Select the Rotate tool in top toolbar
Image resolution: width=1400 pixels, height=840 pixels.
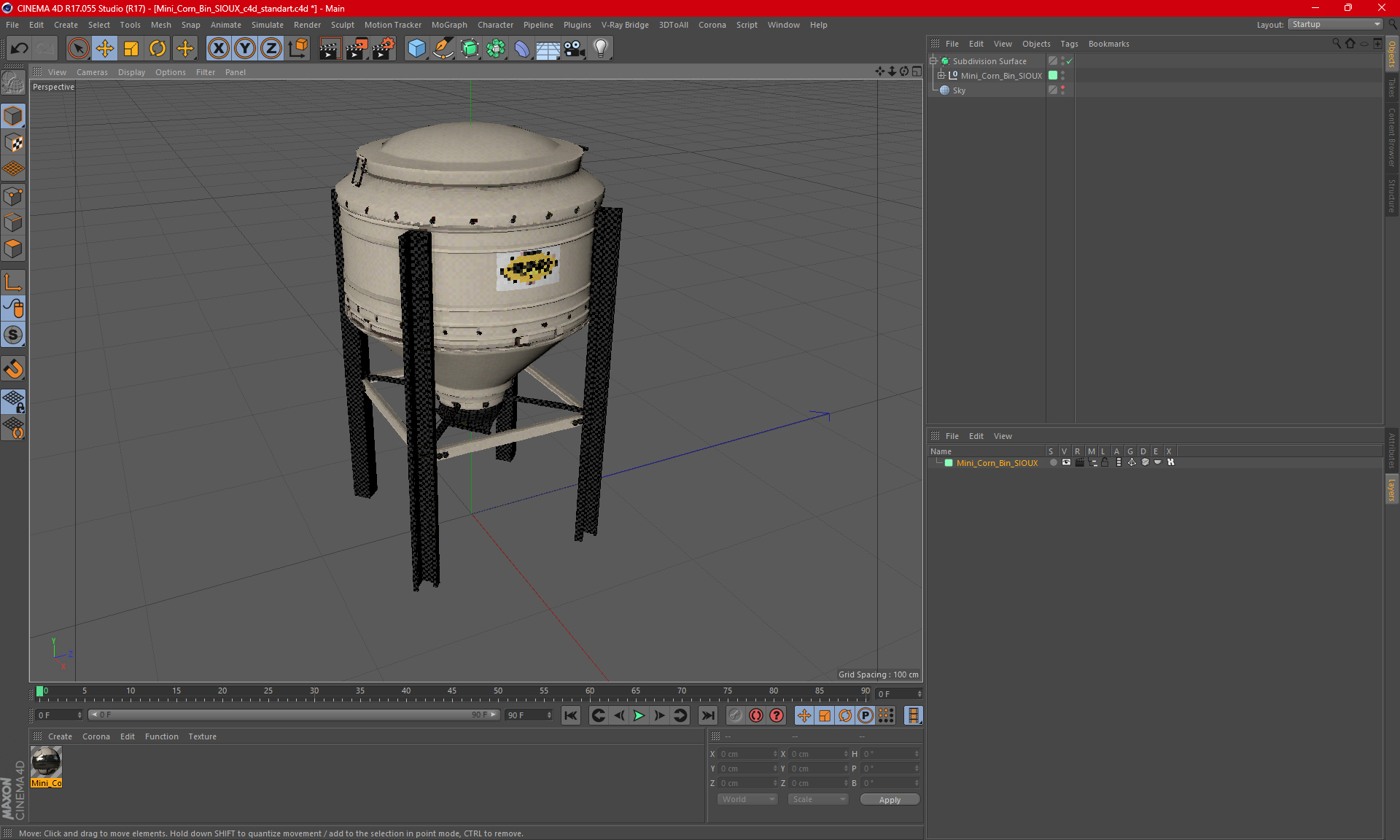click(157, 49)
